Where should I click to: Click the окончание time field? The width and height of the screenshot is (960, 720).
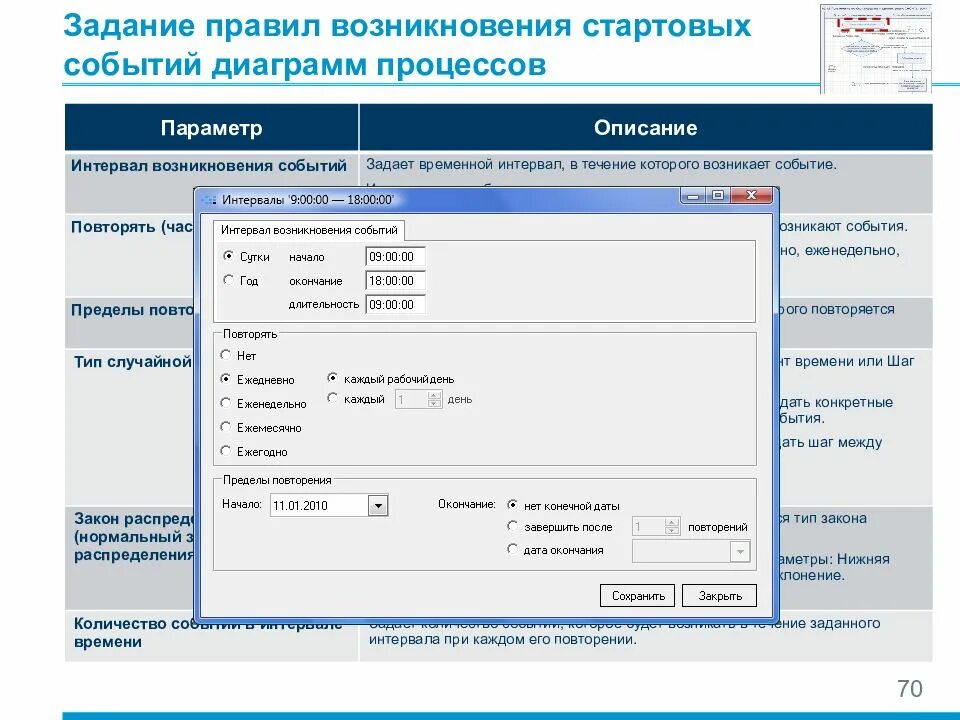[395, 280]
